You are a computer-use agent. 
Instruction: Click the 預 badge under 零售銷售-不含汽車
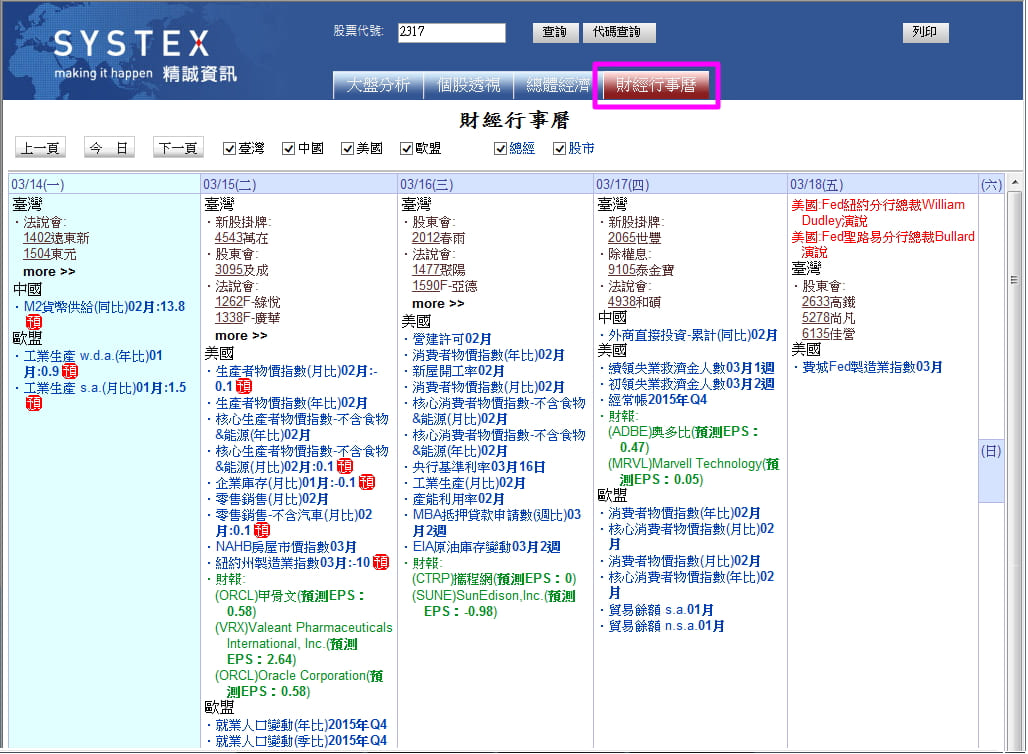pos(262,530)
